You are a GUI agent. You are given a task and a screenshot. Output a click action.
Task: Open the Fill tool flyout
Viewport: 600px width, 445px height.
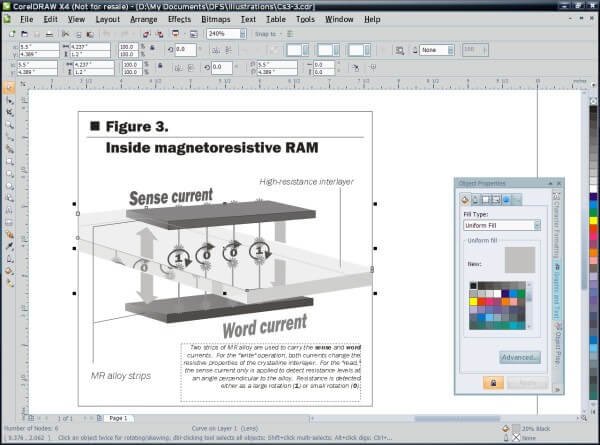pyautogui.click(x=10, y=272)
